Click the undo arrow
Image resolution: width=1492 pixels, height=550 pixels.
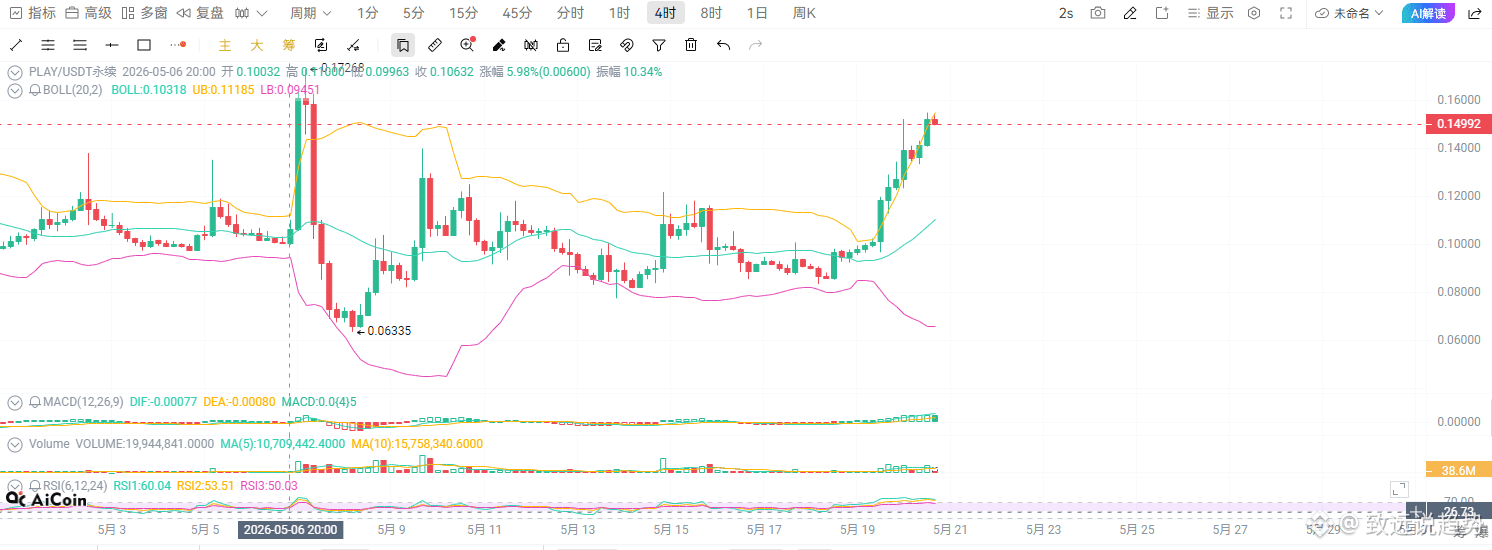coord(724,45)
